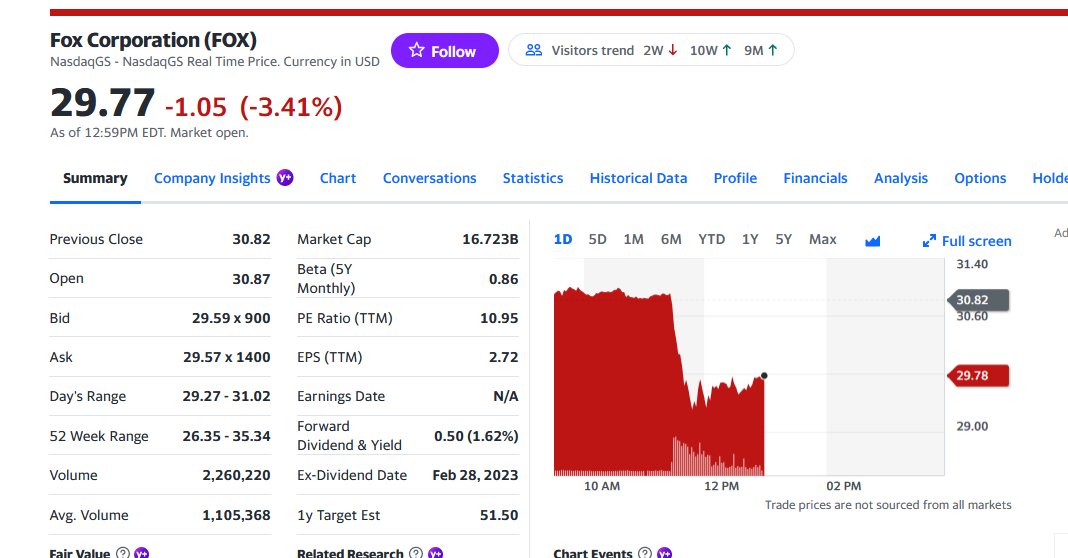Open the Visitors trend widget
1068x558 pixels.
(x=651, y=50)
